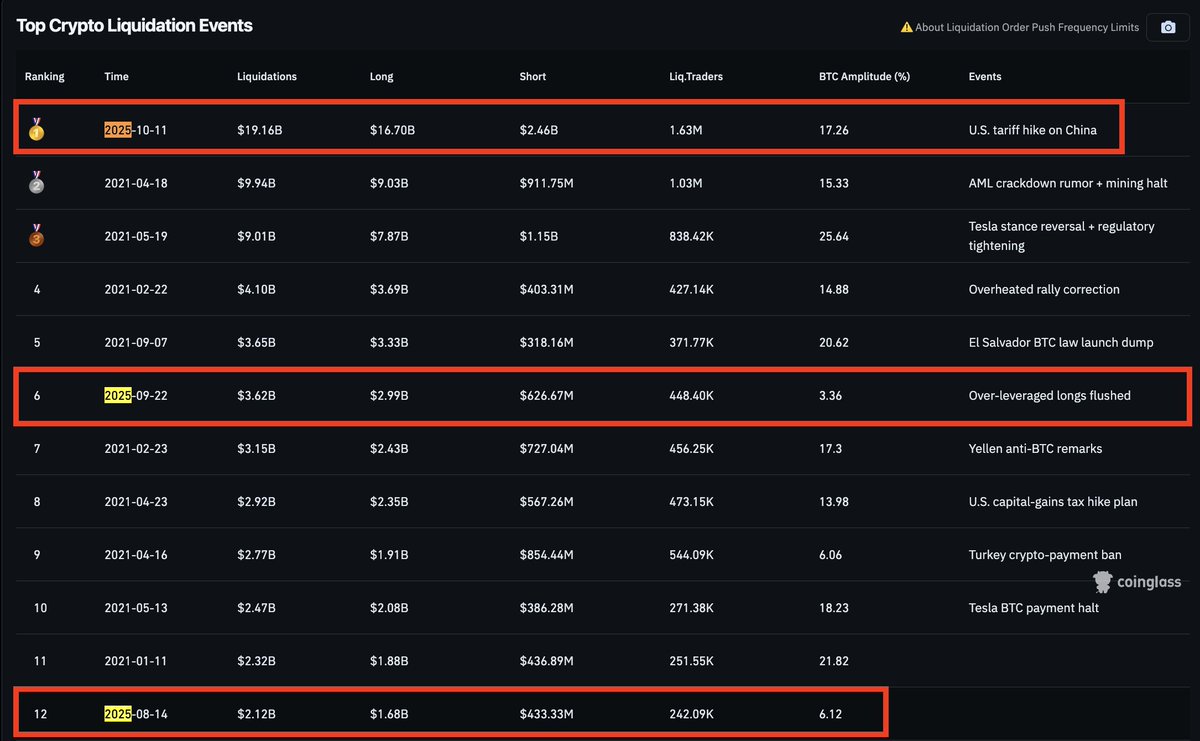
Task: Click the Top Crypto Liquidation Events title
Action: tap(134, 25)
